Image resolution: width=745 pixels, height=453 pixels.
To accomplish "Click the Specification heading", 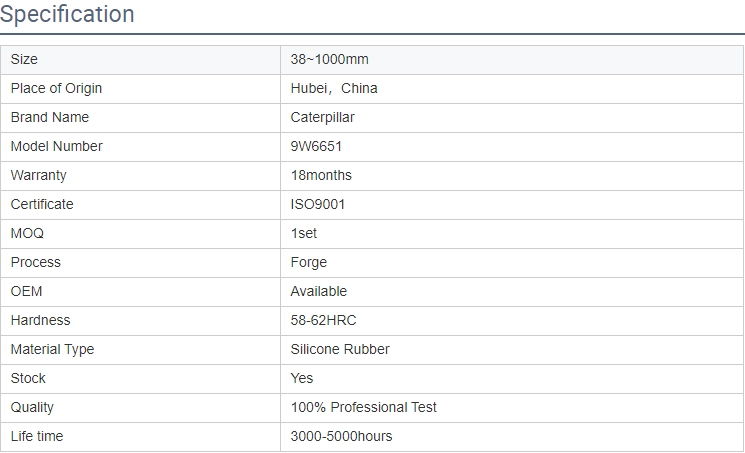I will 67,14.
